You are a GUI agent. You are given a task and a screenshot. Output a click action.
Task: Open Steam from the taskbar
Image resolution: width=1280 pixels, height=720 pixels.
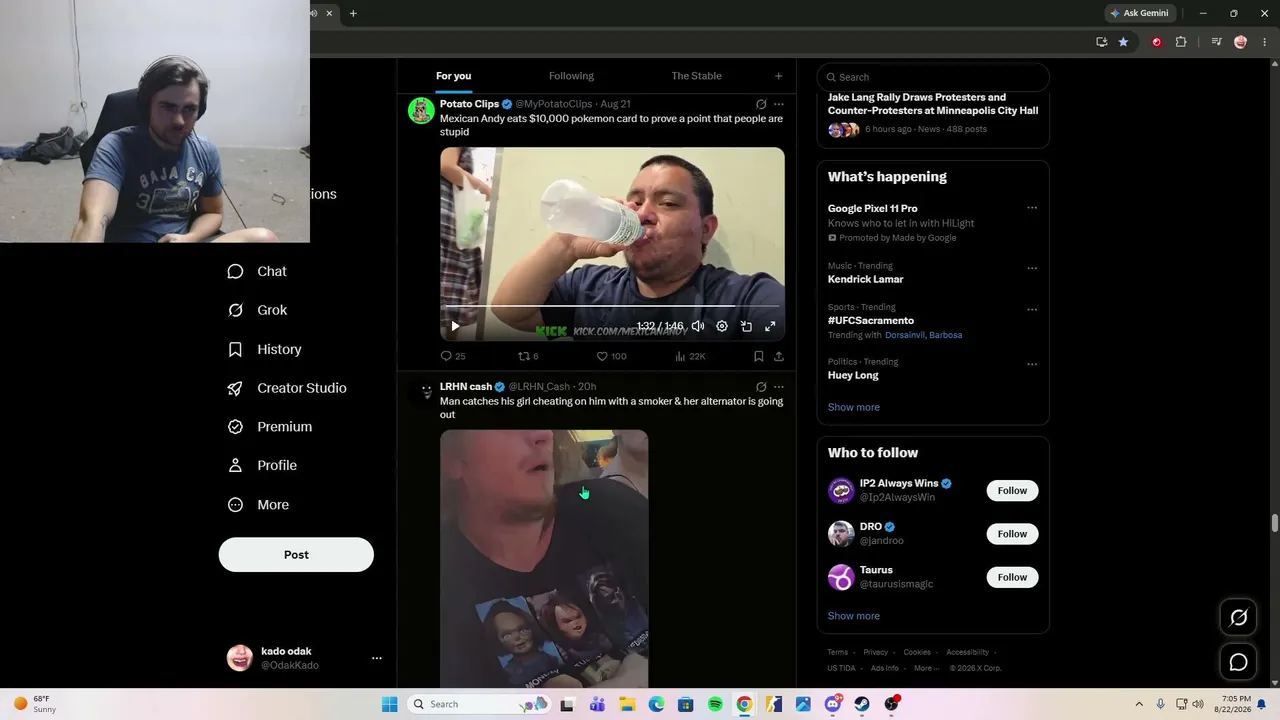(862, 704)
